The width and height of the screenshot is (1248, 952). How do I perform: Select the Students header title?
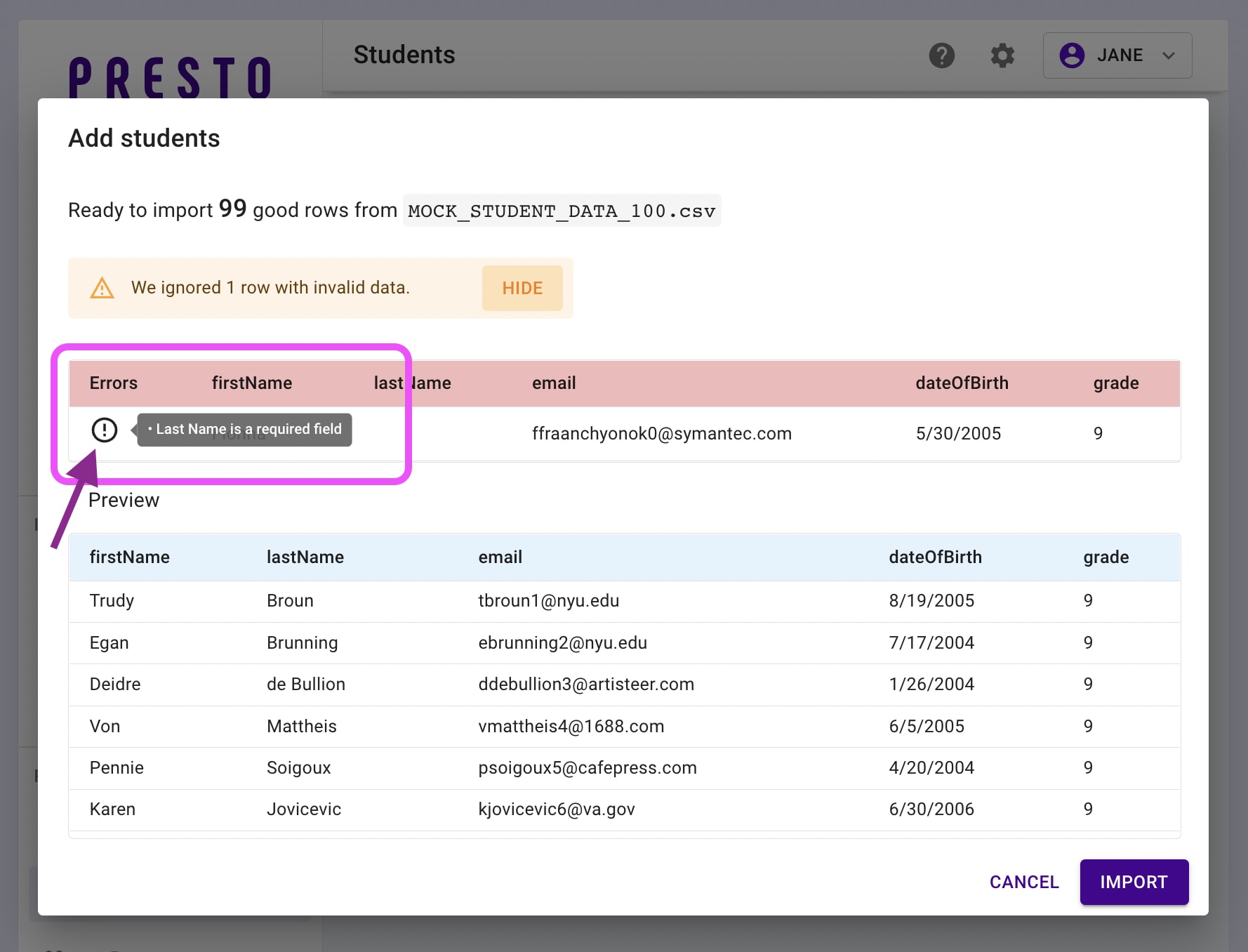pos(404,55)
